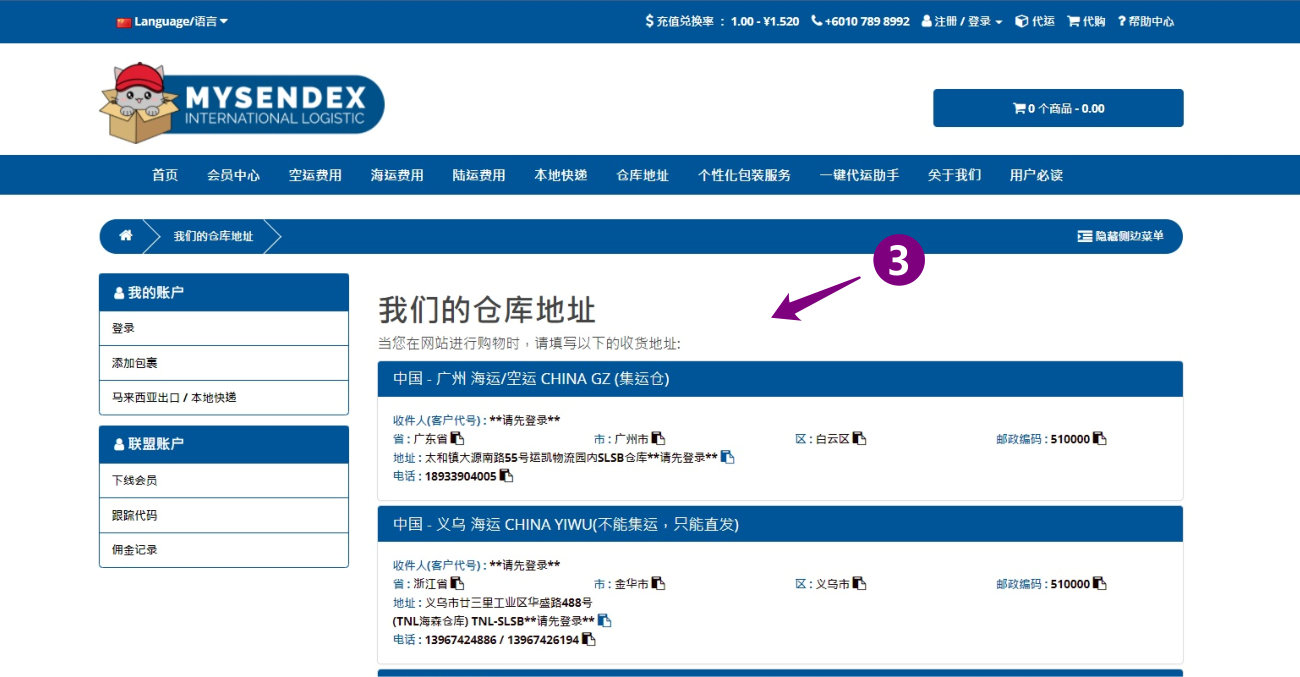
Task: Open the shopping cart 0 个商品 button
Action: coord(1058,108)
